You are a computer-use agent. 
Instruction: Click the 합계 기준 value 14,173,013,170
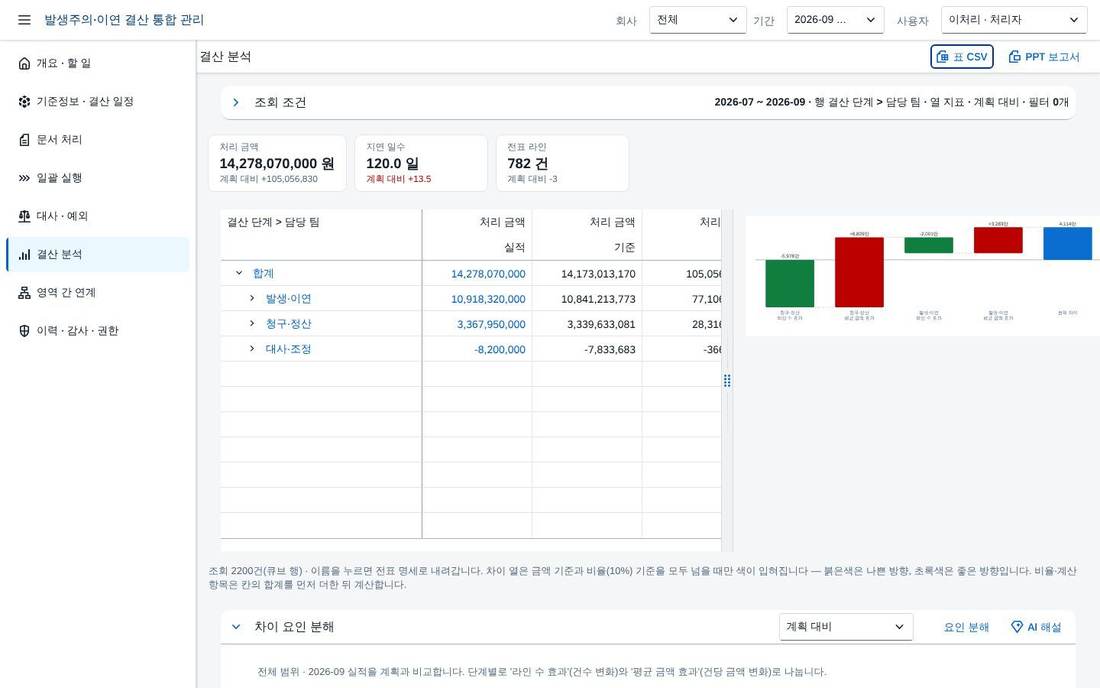pos(598,274)
